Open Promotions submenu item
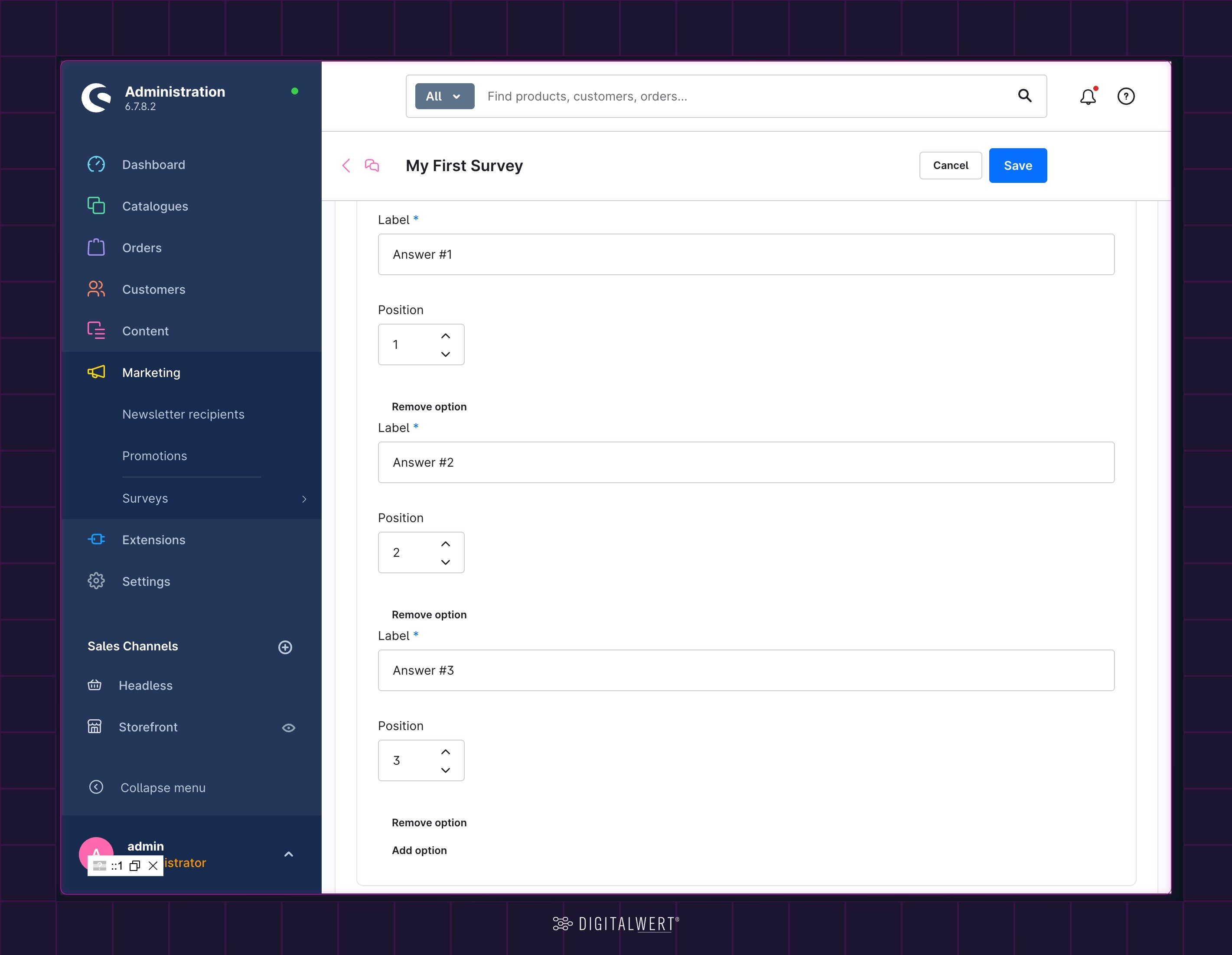Image resolution: width=1232 pixels, height=955 pixels. click(155, 456)
